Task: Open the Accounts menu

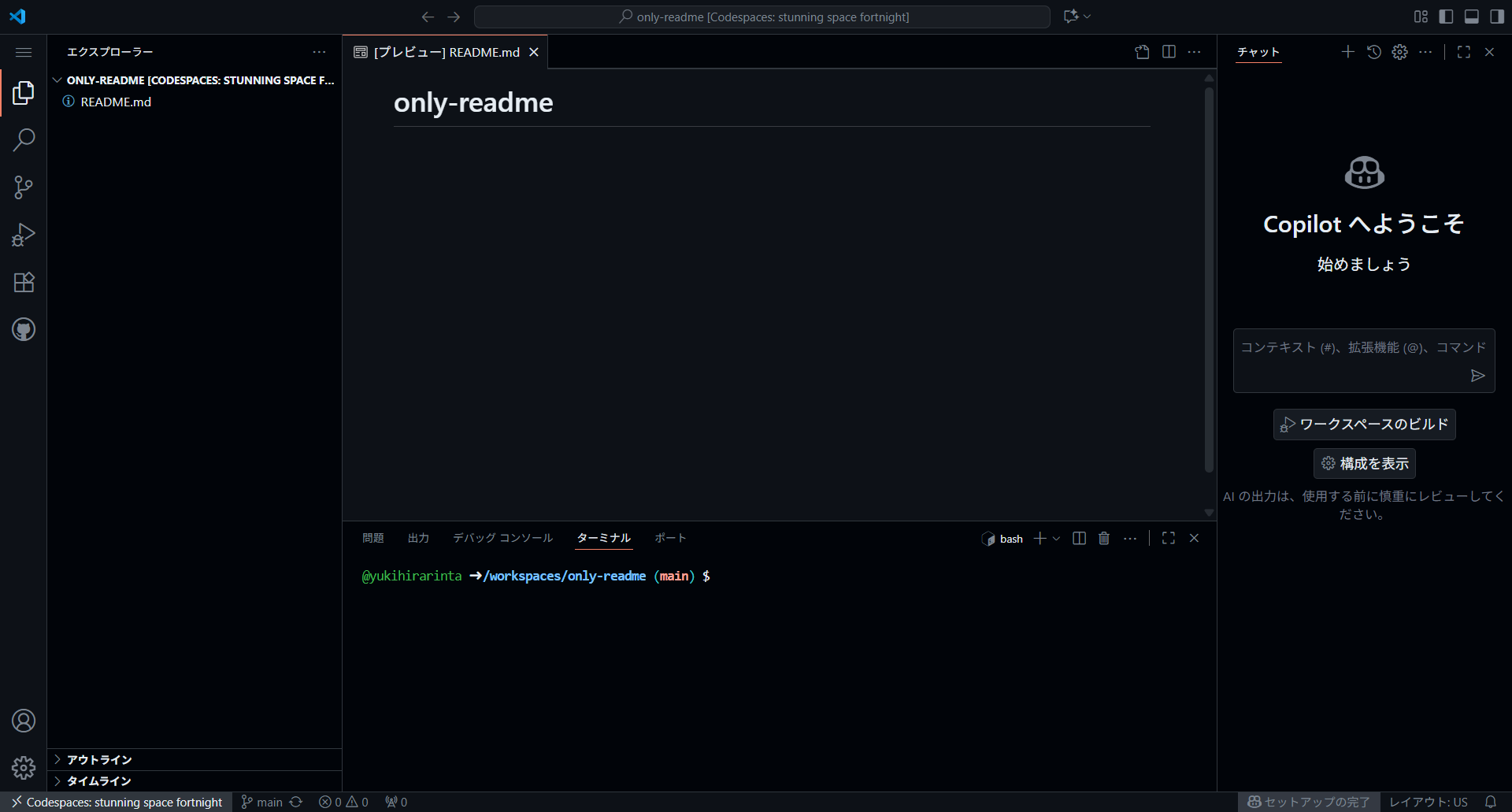Action: pyautogui.click(x=24, y=721)
